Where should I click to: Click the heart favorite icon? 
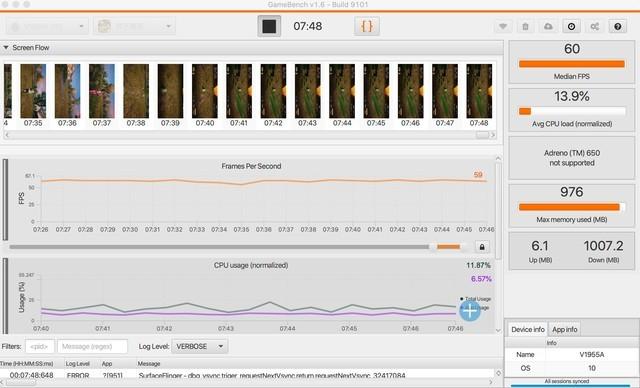click(x=503, y=27)
